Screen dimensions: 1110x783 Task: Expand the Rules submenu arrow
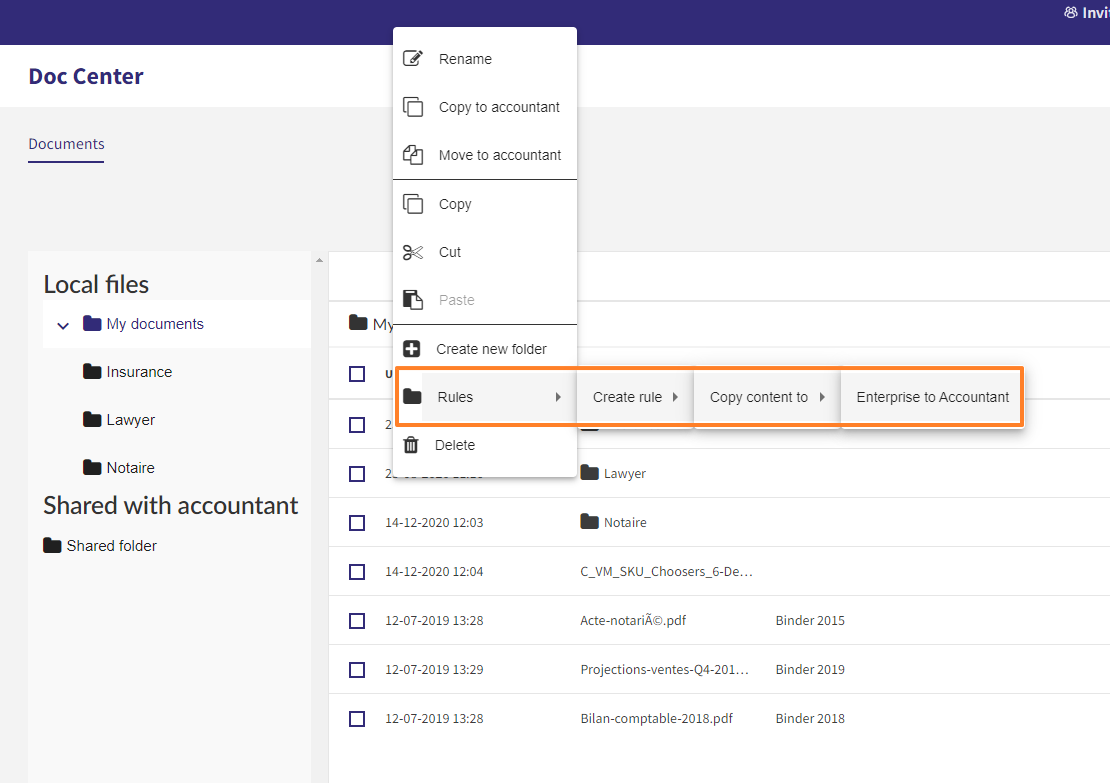coord(559,397)
